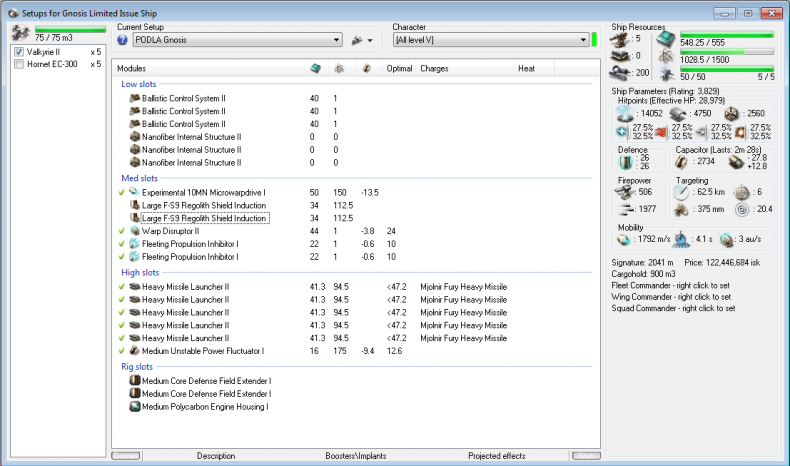Click the CPU usage bar 548.25 / 555
Image resolution: width=790 pixels, height=466 pixels.
(x=727, y=35)
